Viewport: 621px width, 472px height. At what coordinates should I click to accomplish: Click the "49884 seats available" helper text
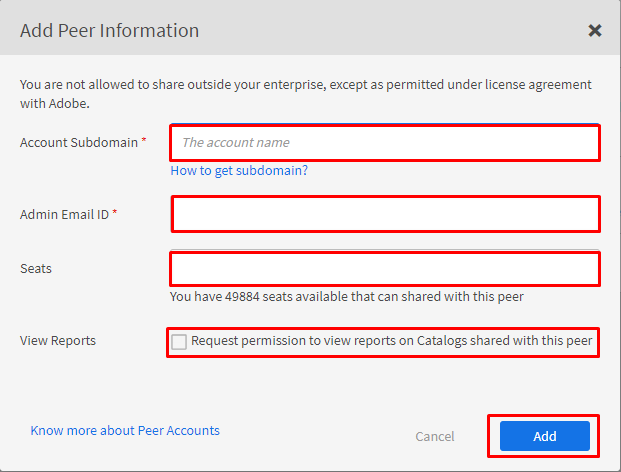(346, 297)
